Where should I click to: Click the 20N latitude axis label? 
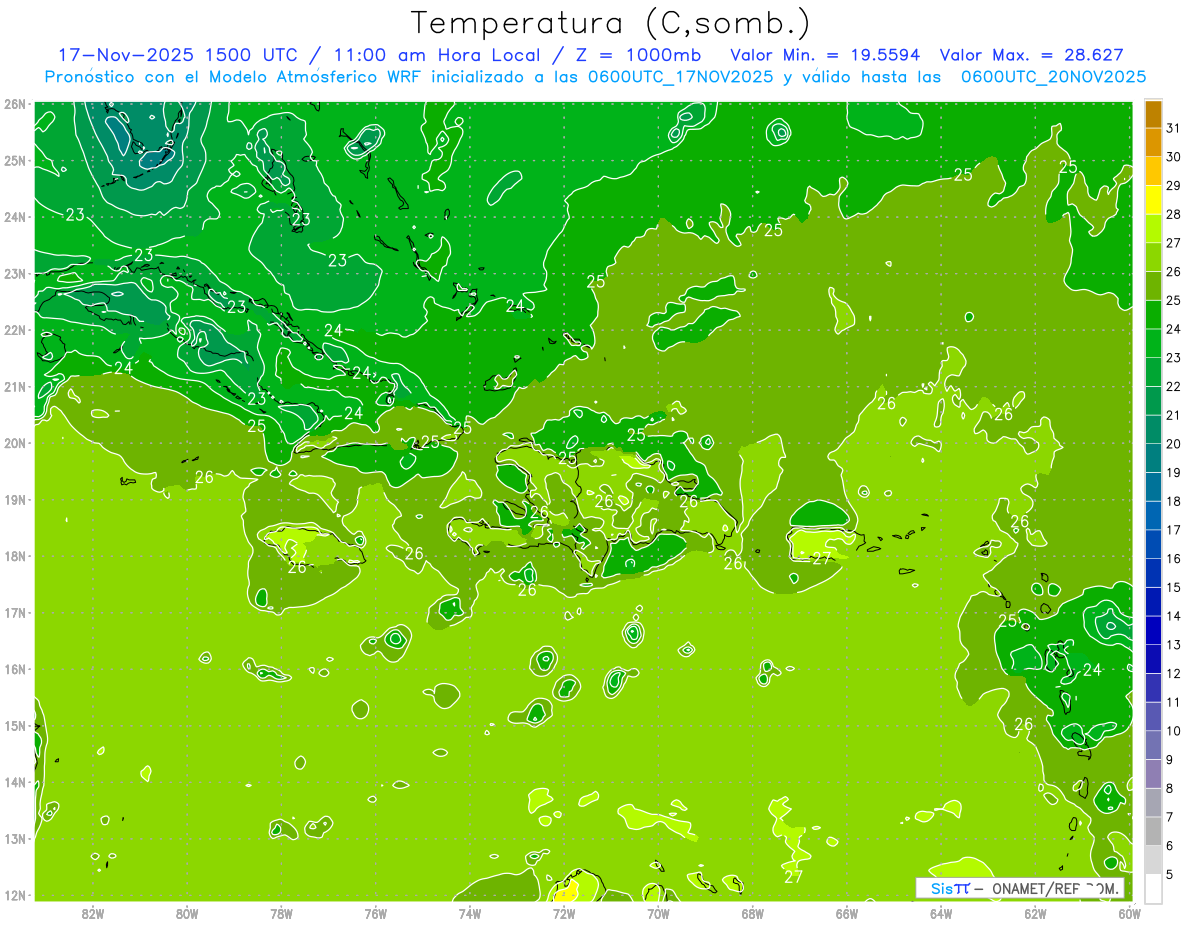15,443
